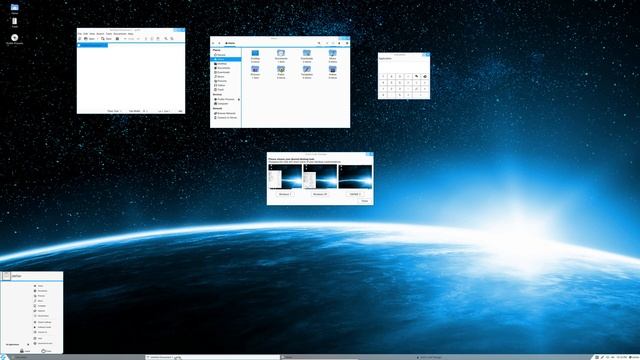Open Help menu in the text editor
Viewport: 640px width, 360px height.
(x=131, y=34)
